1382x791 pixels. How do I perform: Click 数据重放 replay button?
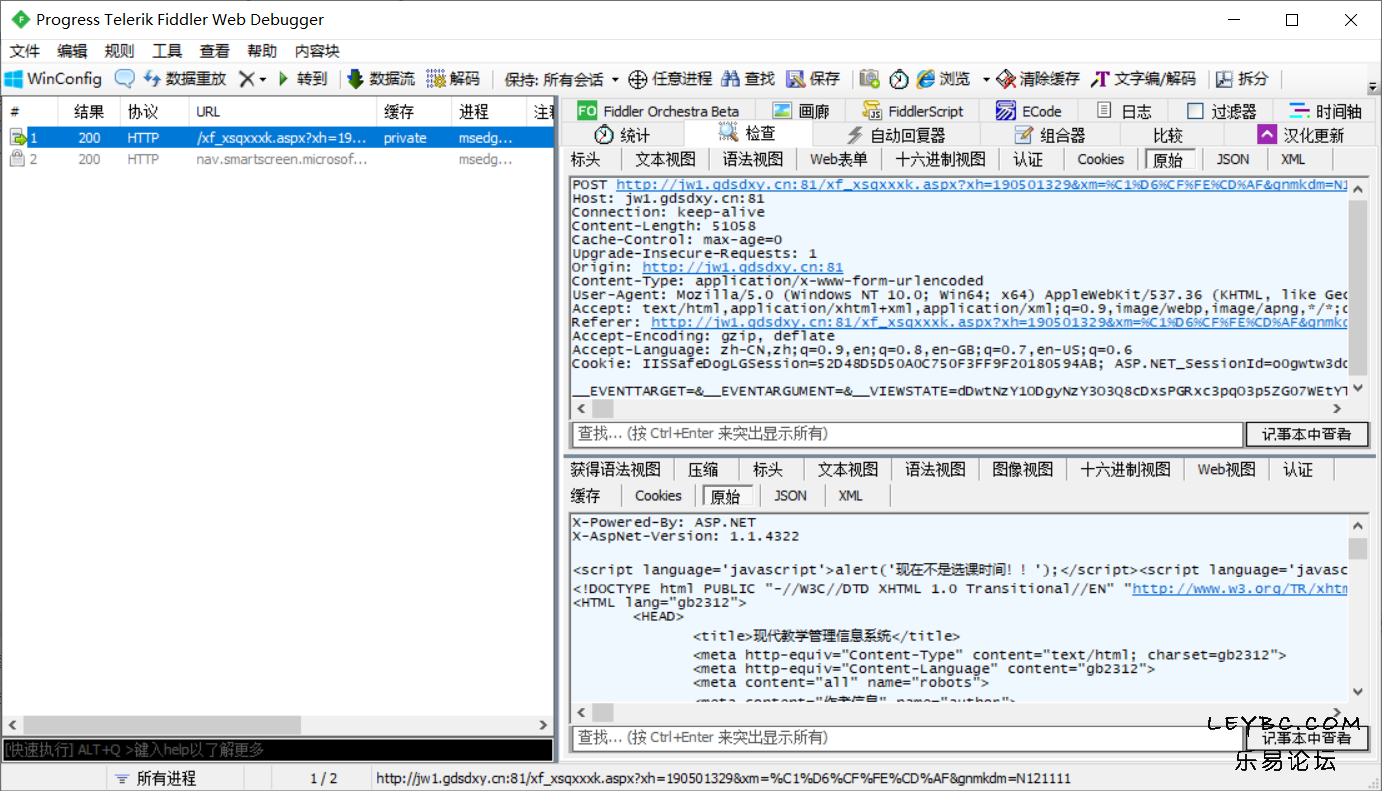185,78
